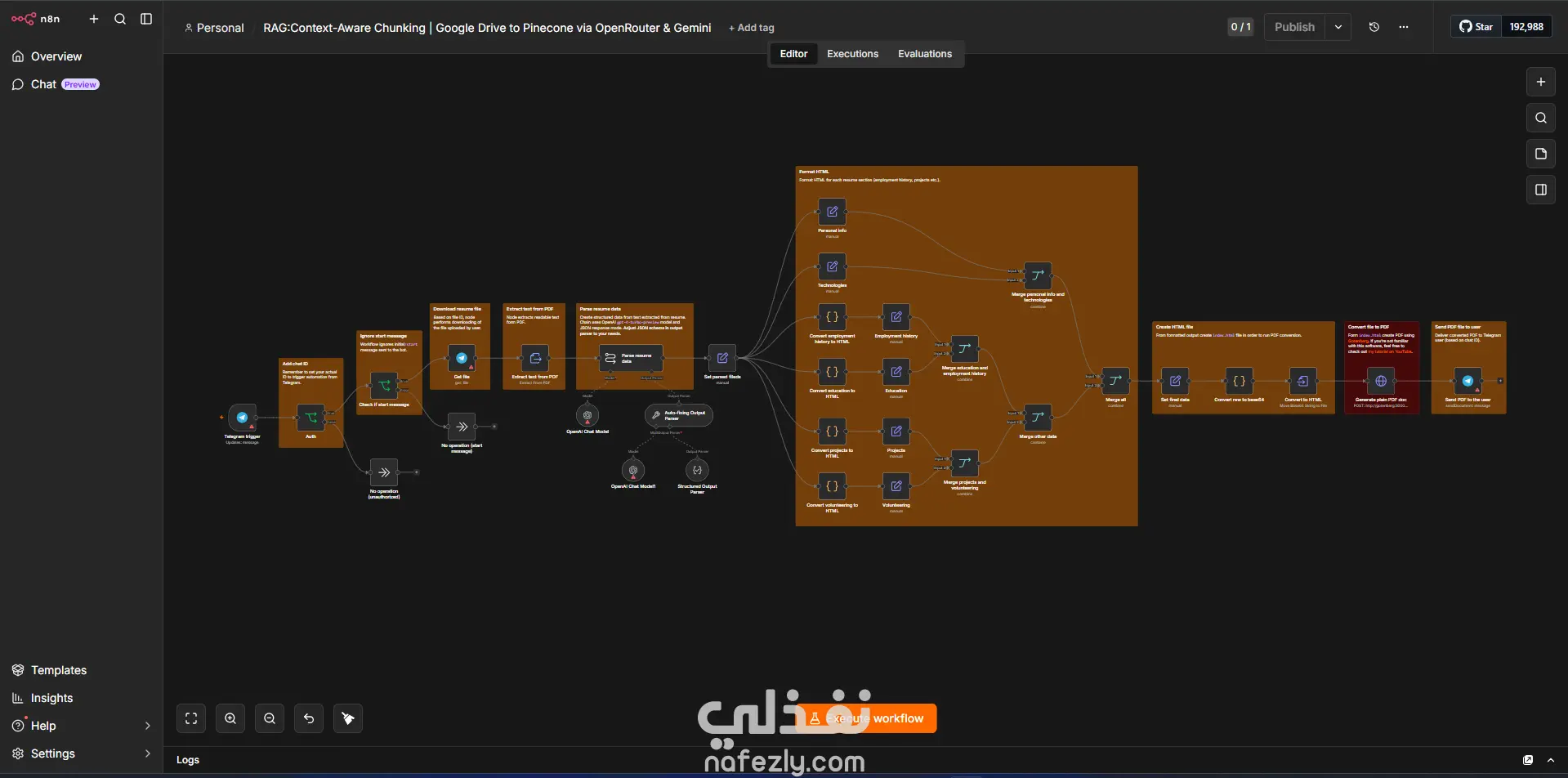Select the Send PDF to the user node

1467,381
